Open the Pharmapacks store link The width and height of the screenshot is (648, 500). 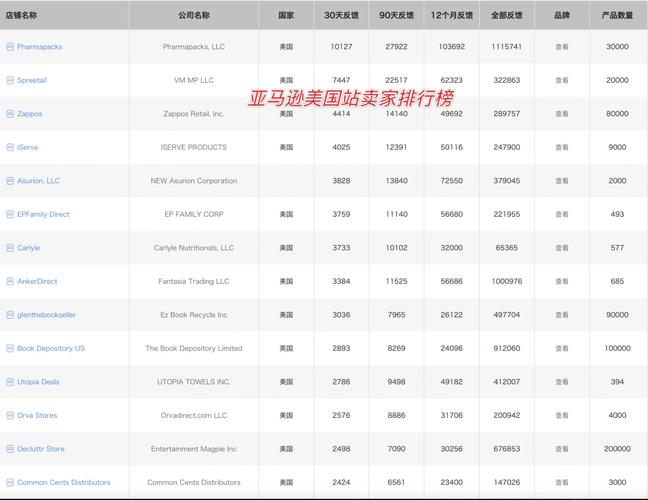click(x=40, y=47)
